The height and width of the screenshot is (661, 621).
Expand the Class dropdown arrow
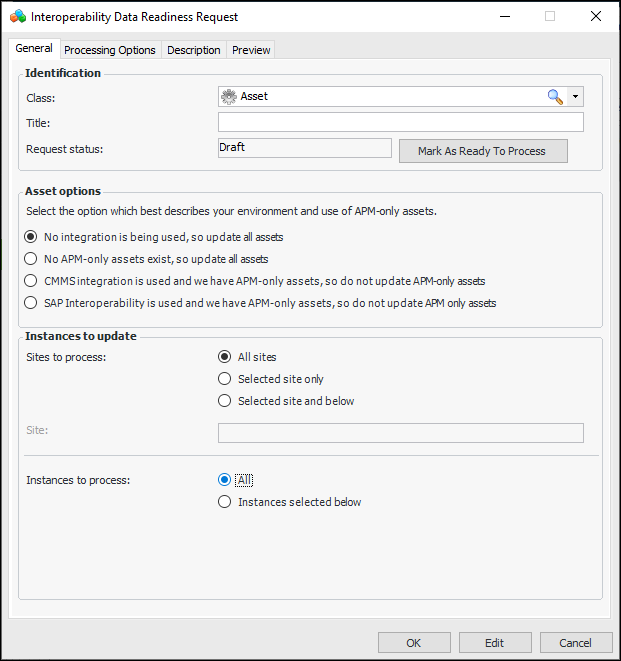coord(575,97)
